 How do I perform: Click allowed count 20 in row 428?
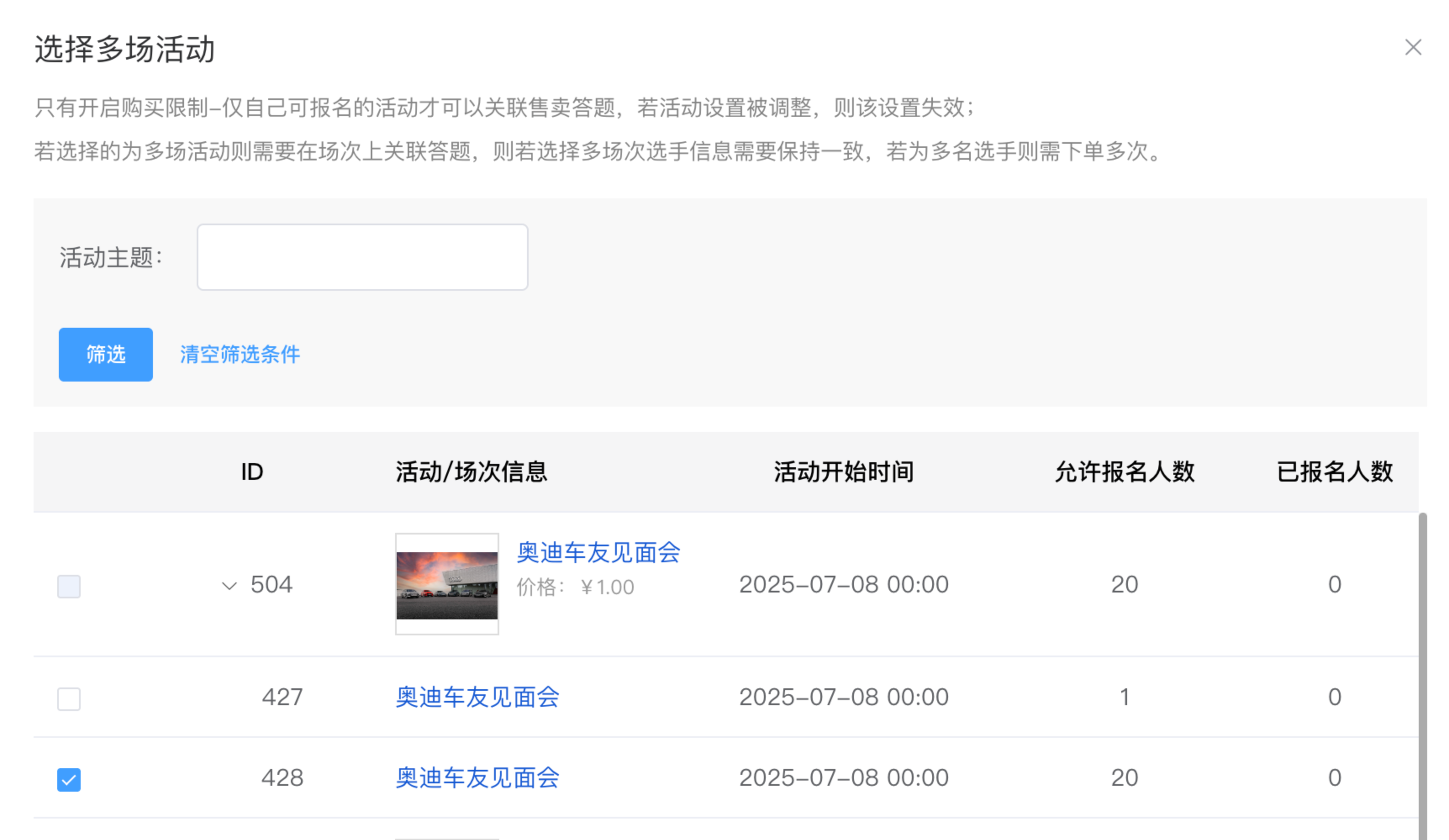coord(1125,777)
